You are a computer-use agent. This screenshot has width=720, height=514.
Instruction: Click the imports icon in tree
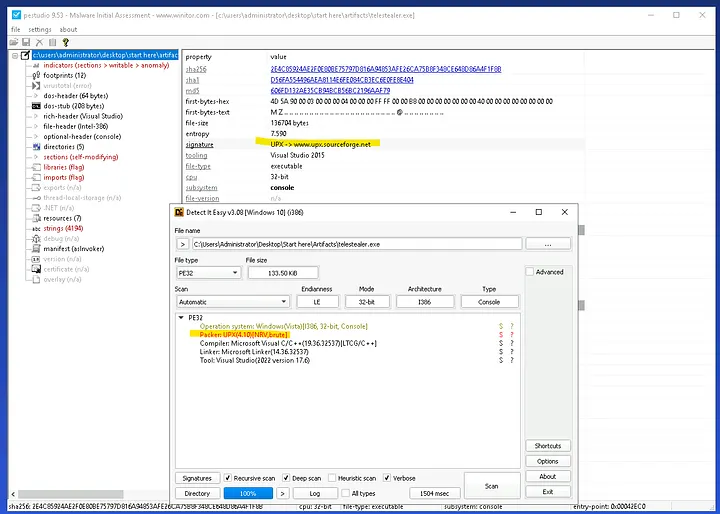36,177
